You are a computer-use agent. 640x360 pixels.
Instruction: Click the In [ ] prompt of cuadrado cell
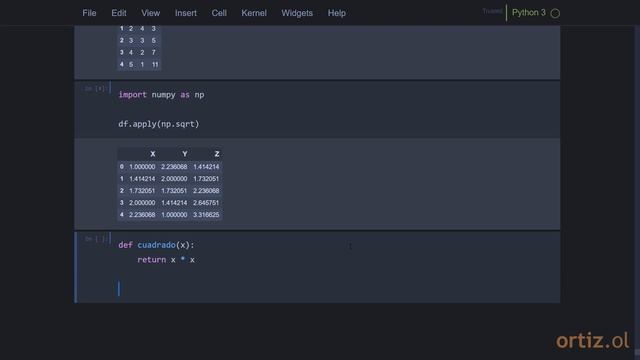[x=96, y=239]
